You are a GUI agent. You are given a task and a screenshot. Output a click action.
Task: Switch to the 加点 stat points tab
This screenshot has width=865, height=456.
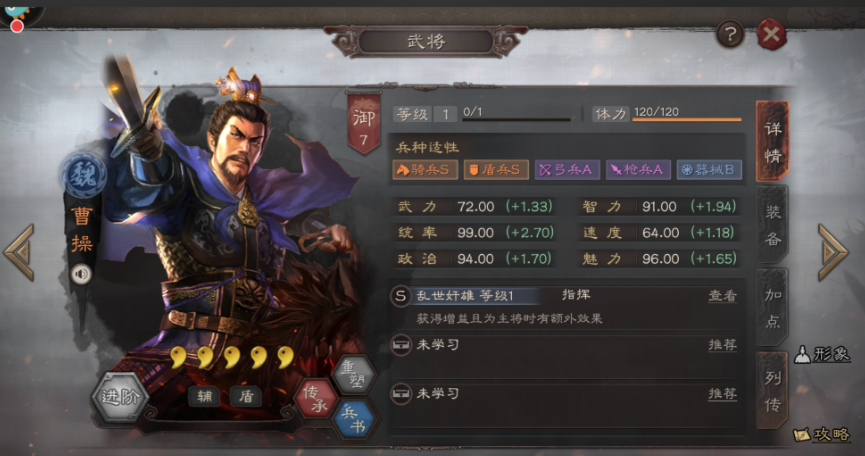[x=772, y=308]
